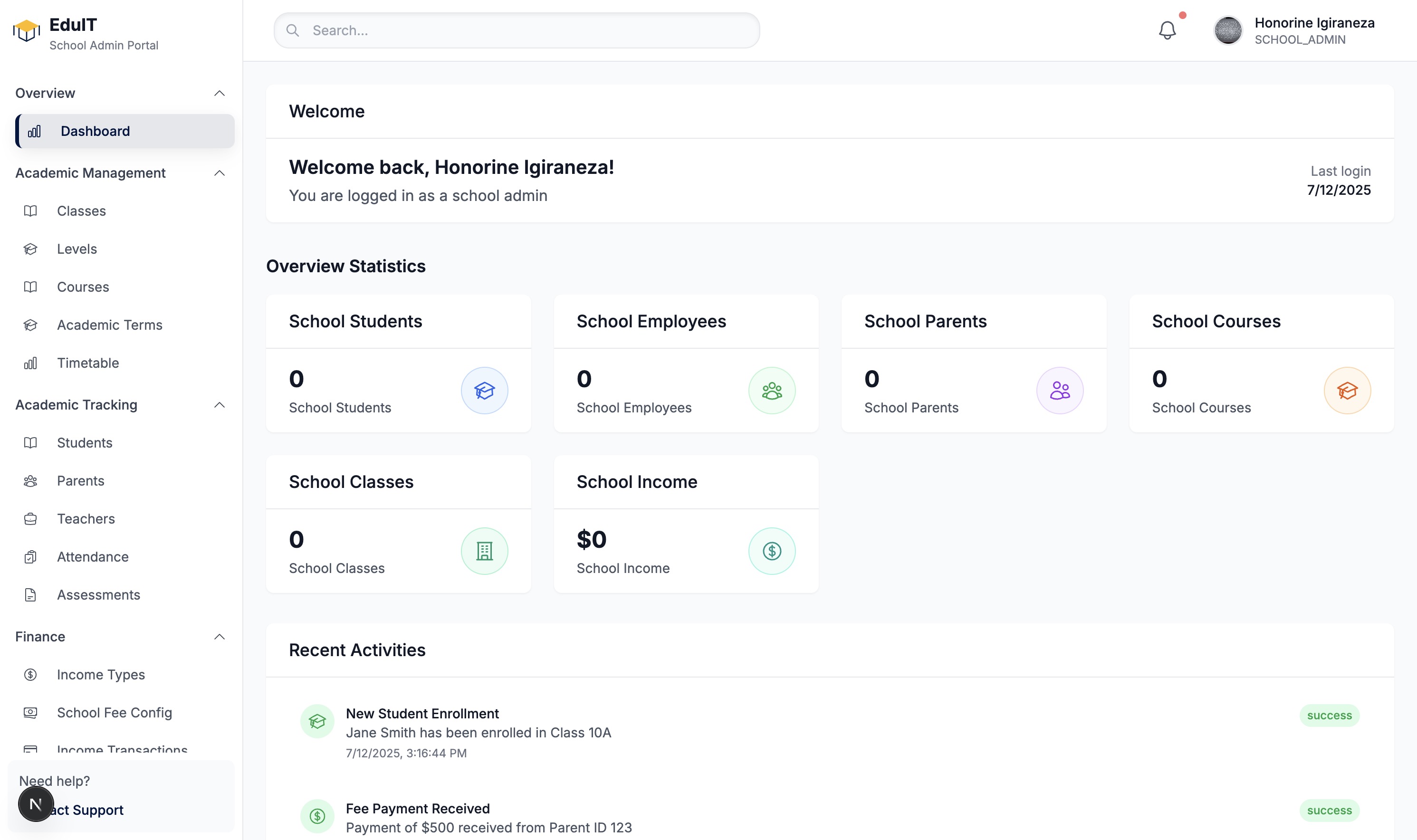Click the orange School Courses icon
The height and width of the screenshot is (840, 1417).
(1347, 391)
